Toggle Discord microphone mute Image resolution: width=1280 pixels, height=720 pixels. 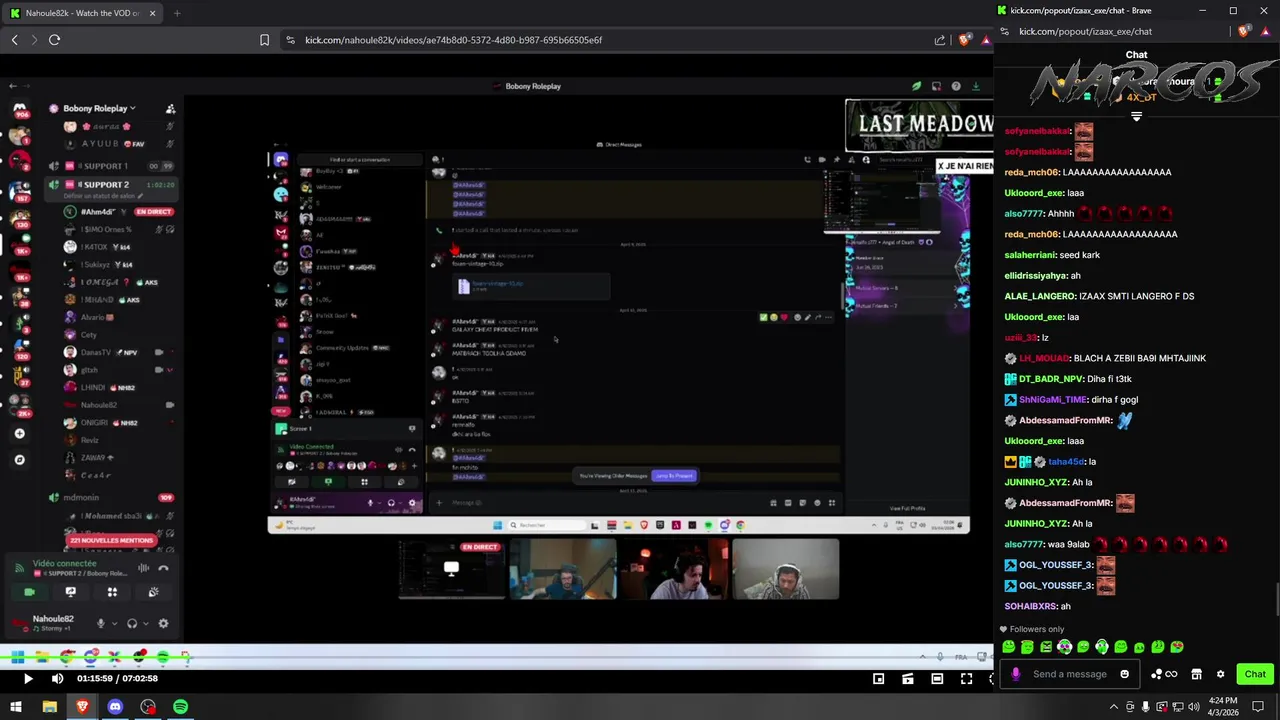click(100, 623)
